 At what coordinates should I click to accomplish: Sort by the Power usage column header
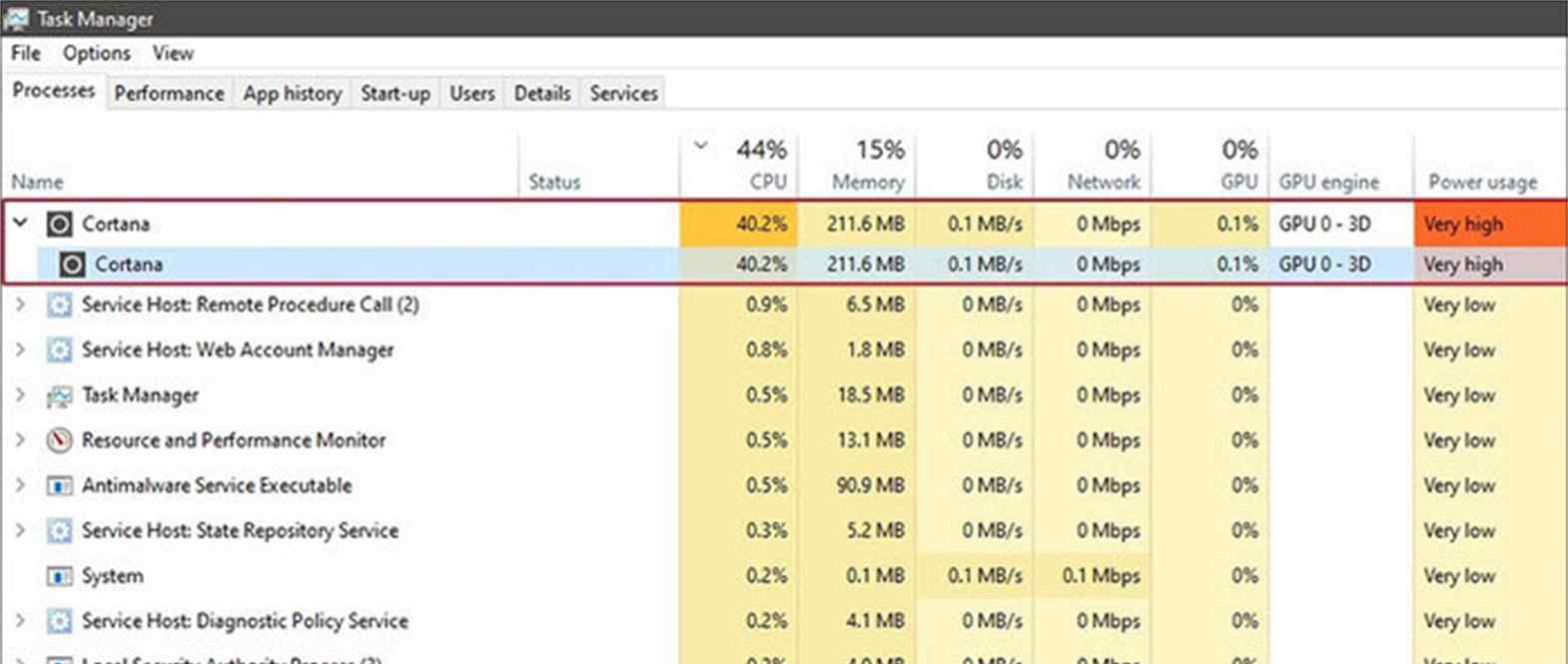pos(1482,182)
